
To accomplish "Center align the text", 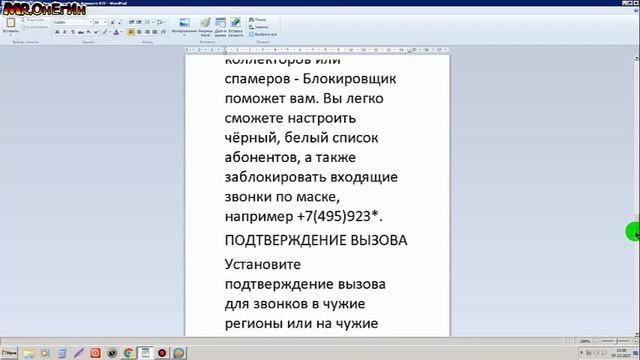I will pos(139,32).
